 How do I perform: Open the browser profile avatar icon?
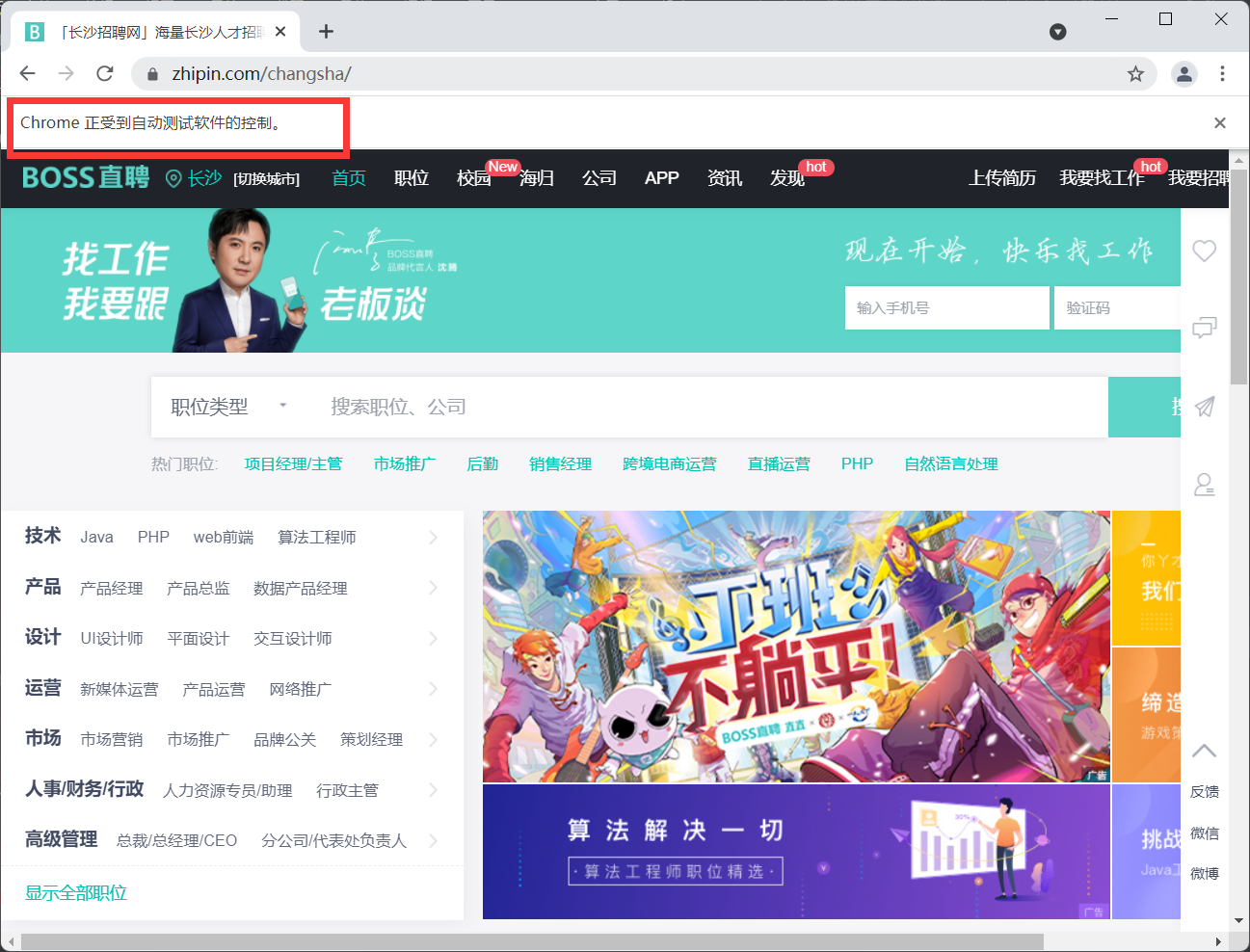tap(1184, 73)
